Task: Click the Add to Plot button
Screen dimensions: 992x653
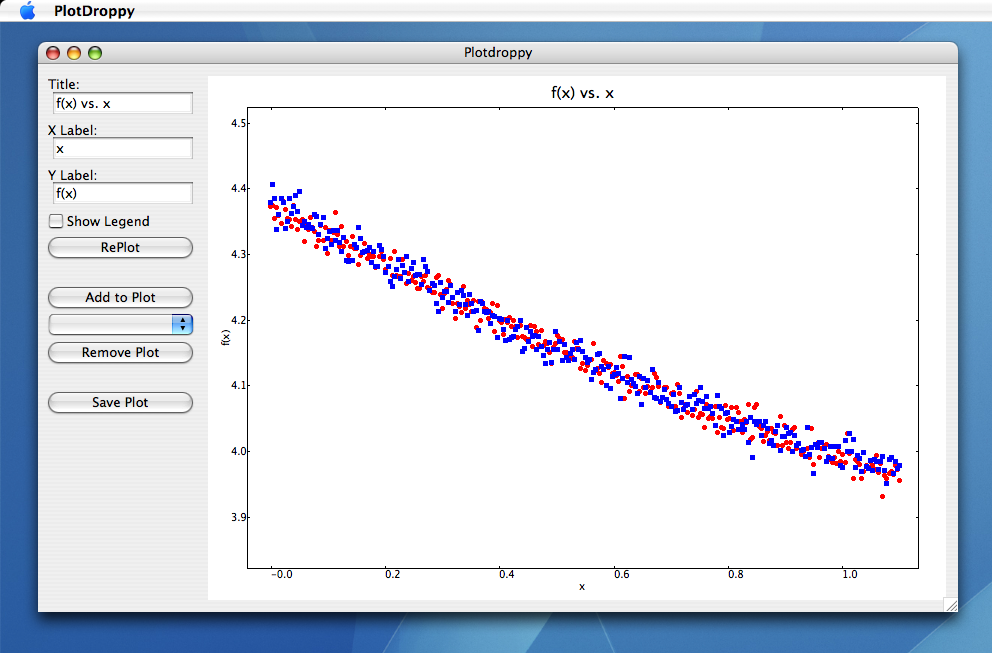Action: [120, 297]
